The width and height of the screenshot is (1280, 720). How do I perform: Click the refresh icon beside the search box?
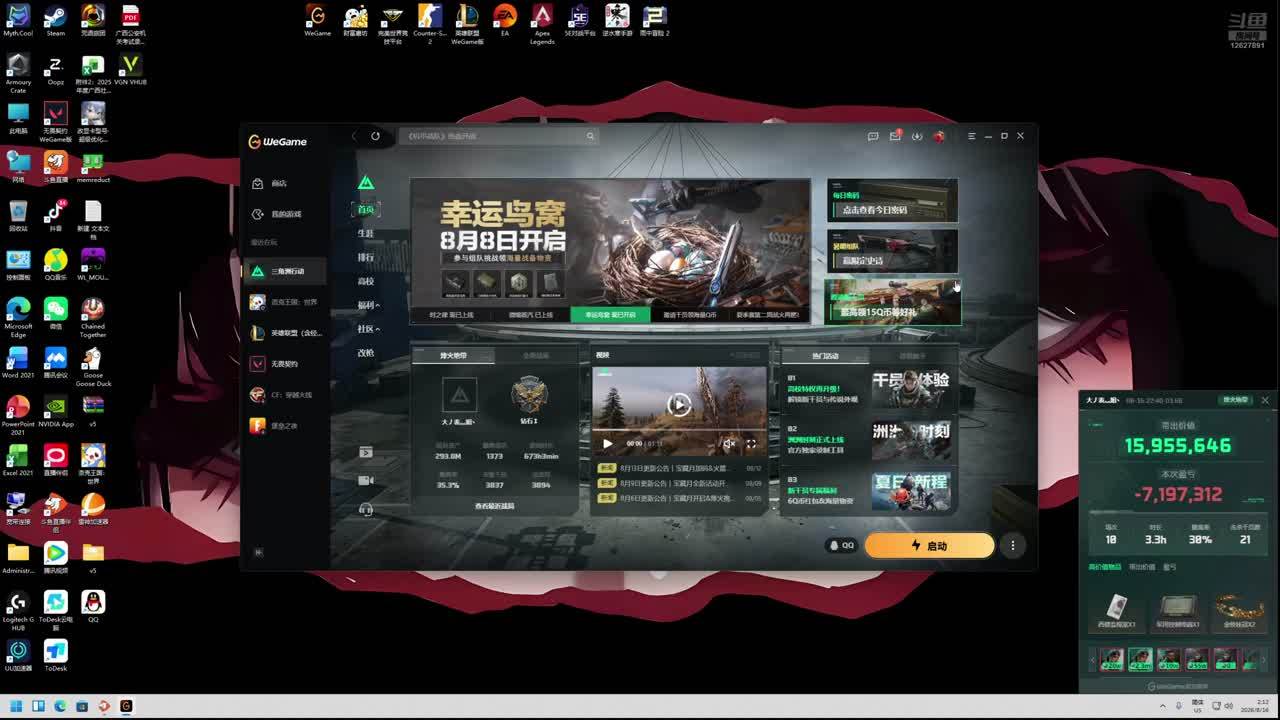click(375, 136)
